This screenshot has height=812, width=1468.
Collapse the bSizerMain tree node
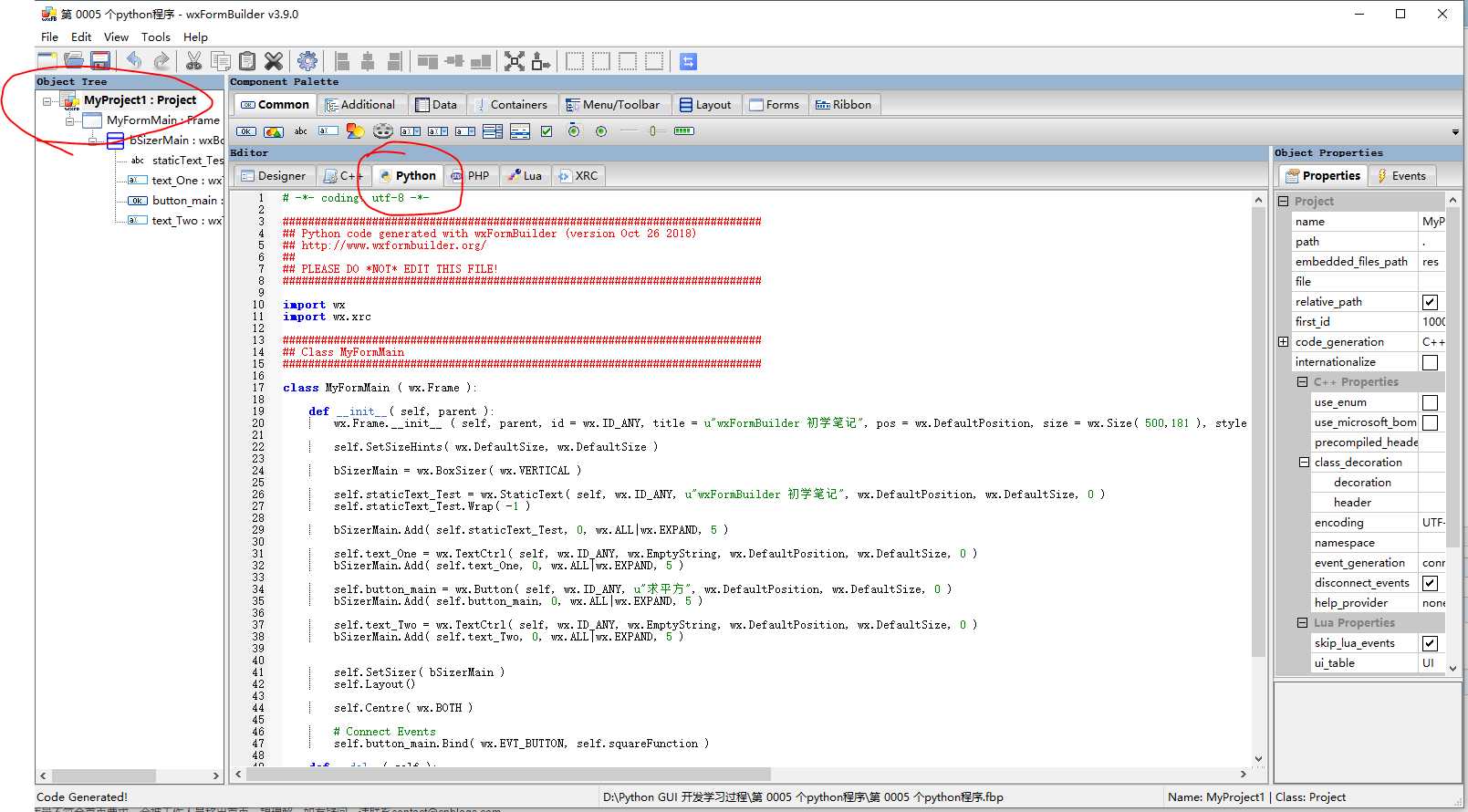coord(93,141)
